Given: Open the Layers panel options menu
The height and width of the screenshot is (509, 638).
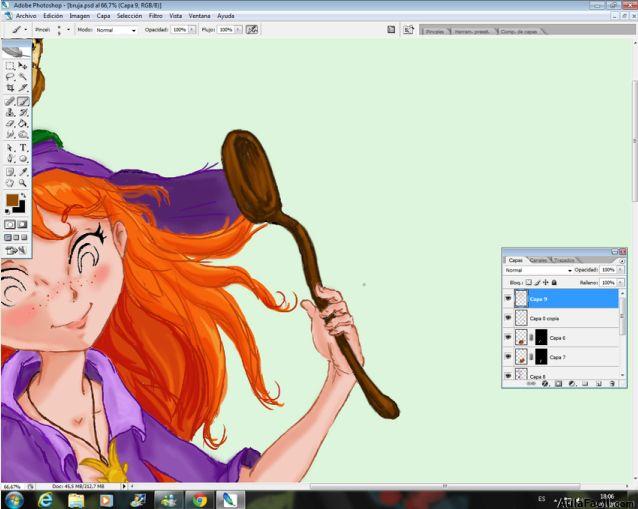Looking at the screenshot, I should tap(622, 261).
